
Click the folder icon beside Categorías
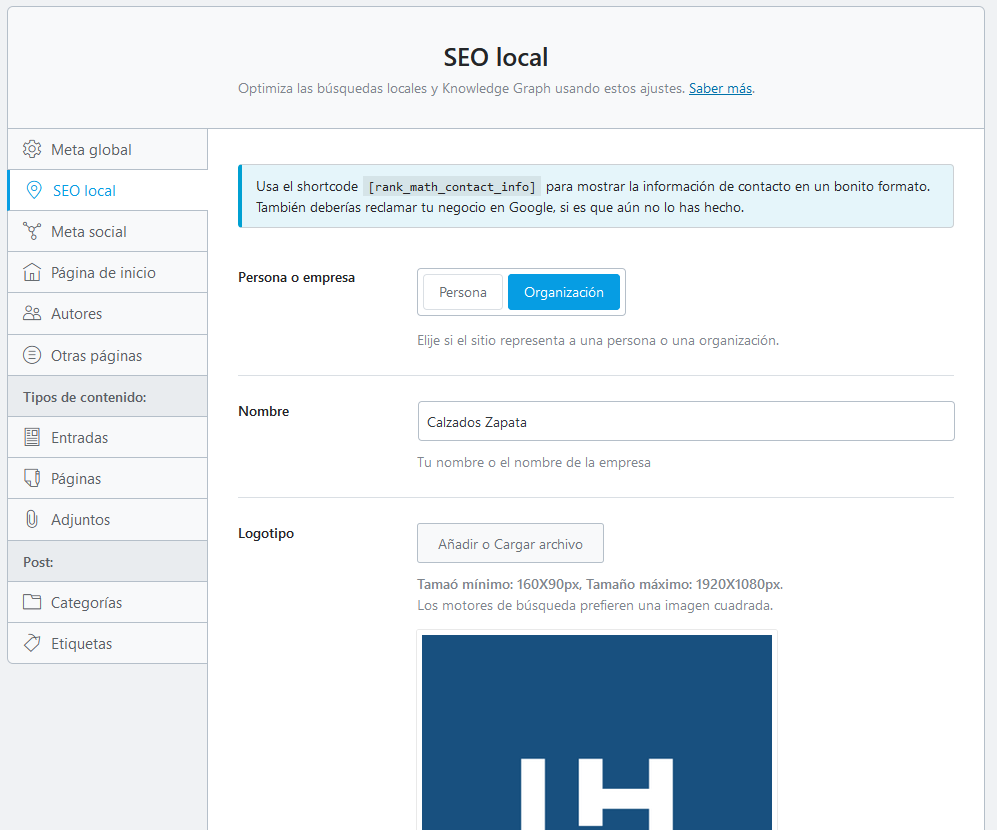(32, 602)
